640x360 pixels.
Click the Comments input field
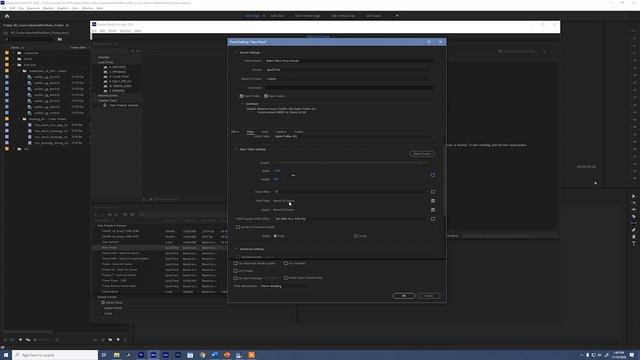pos(349,88)
